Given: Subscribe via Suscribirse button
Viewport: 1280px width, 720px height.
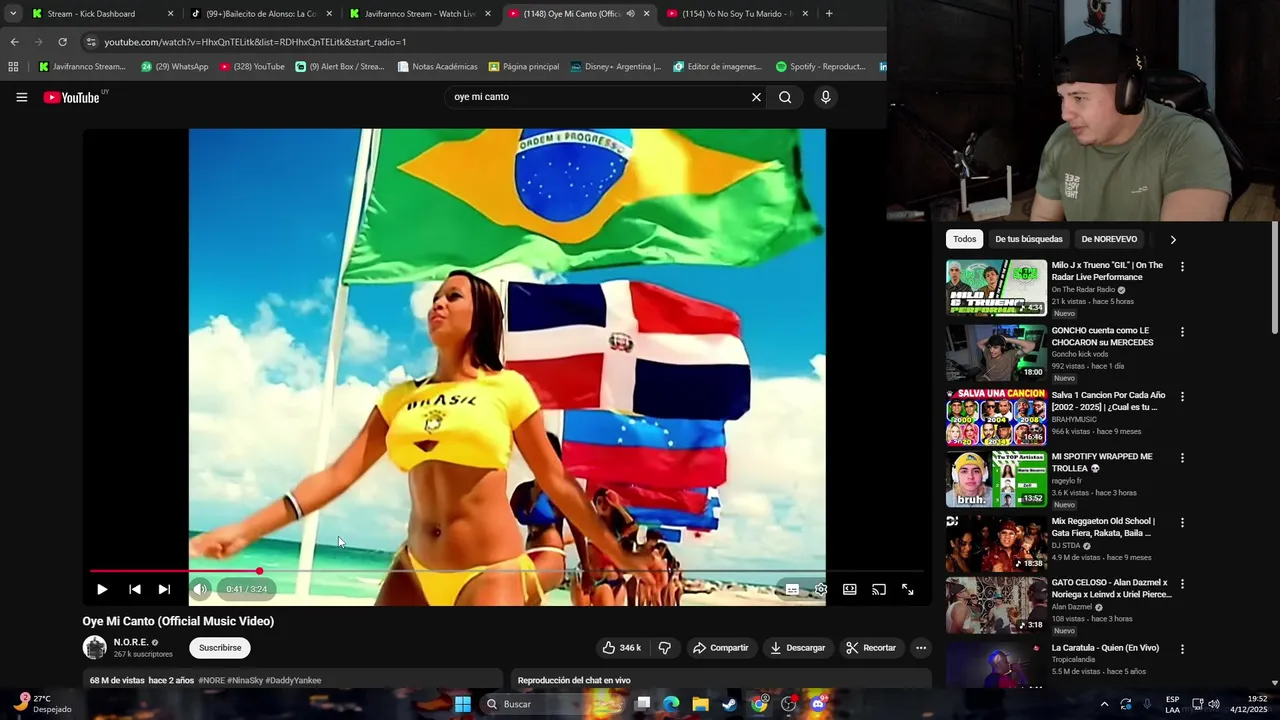Looking at the screenshot, I should (220, 648).
